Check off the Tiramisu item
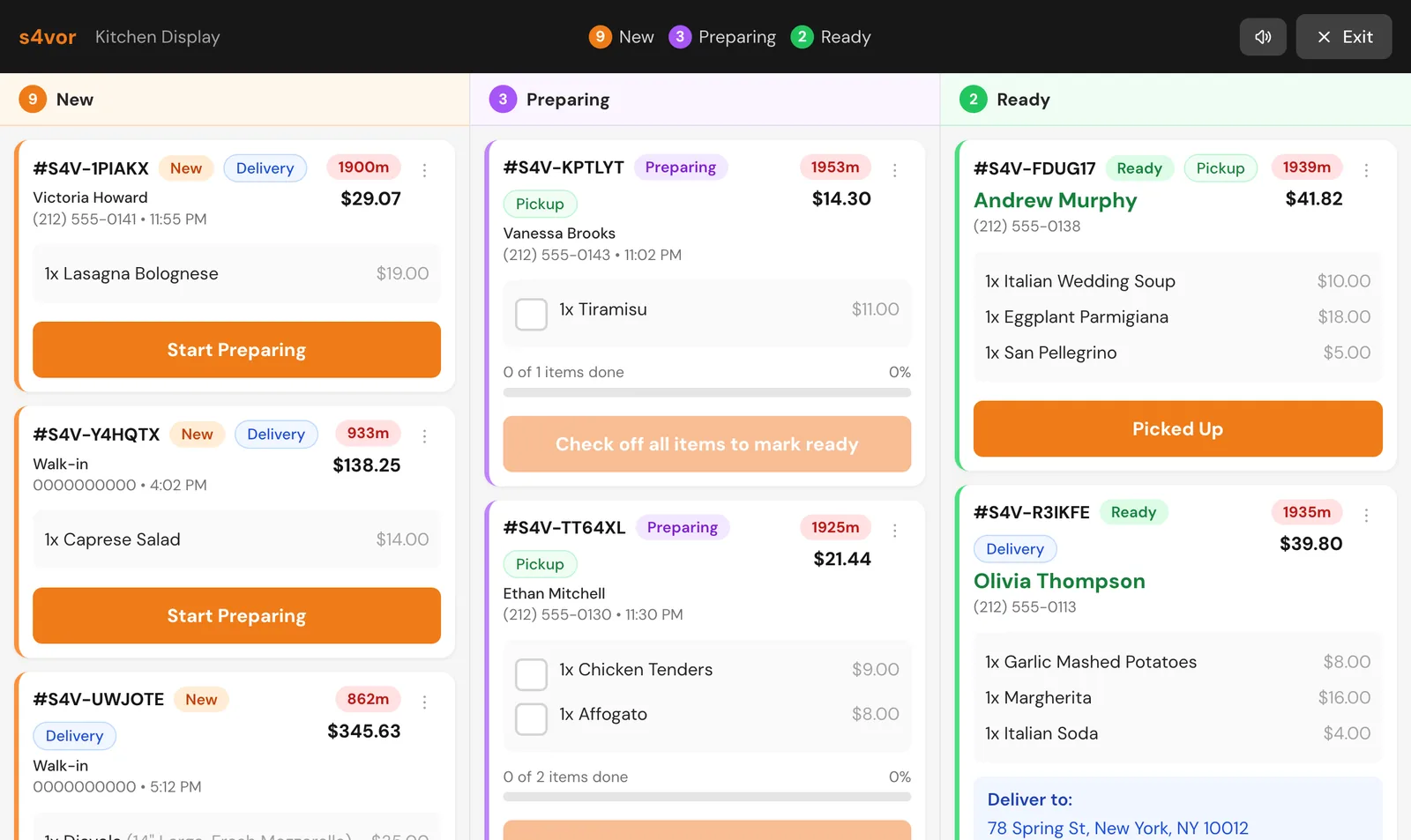 pyautogui.click(x=531, y=314)
